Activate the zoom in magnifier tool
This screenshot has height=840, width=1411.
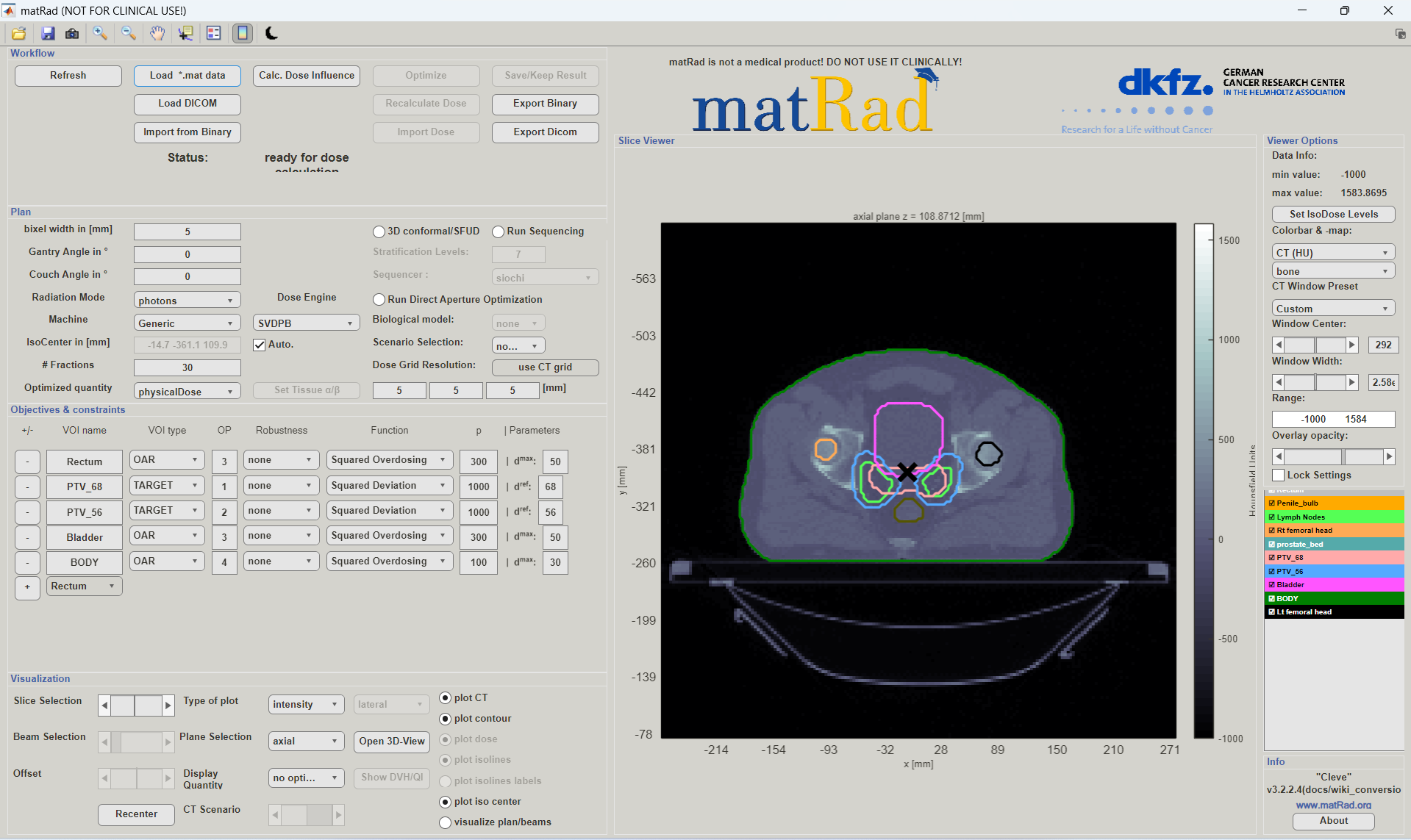click(x=100, y=33)
